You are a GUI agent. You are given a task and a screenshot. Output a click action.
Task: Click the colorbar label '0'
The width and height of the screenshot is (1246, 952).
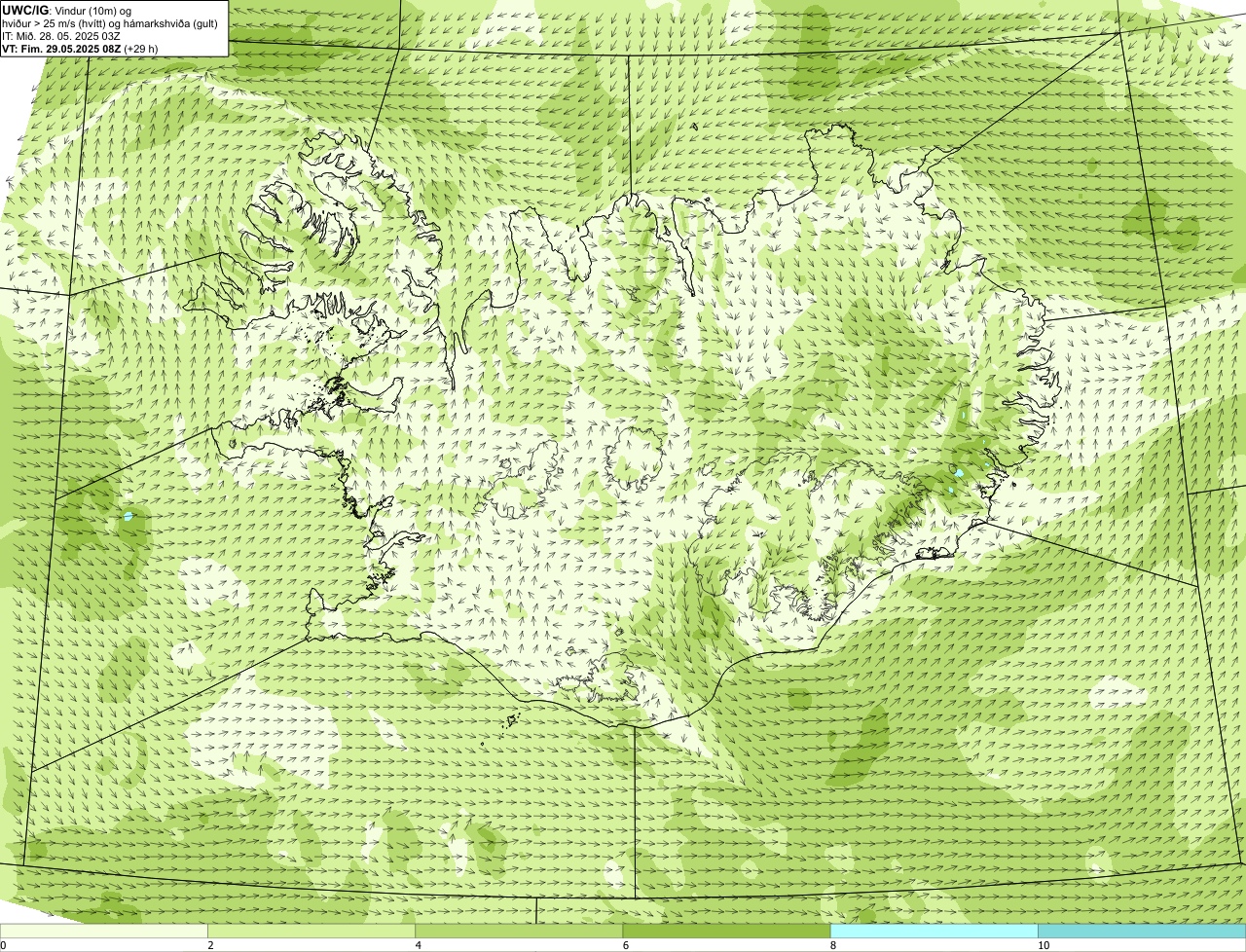point(3,945)
